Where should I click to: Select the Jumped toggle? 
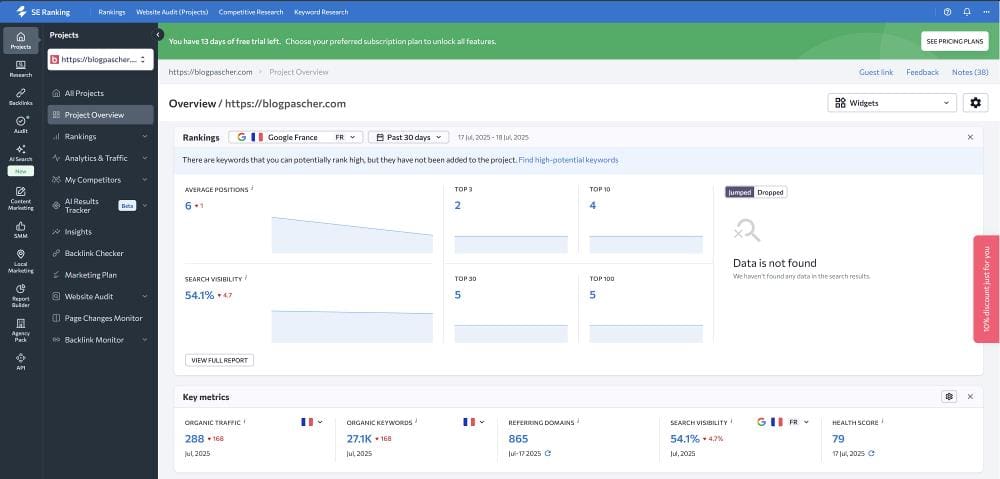740,192
